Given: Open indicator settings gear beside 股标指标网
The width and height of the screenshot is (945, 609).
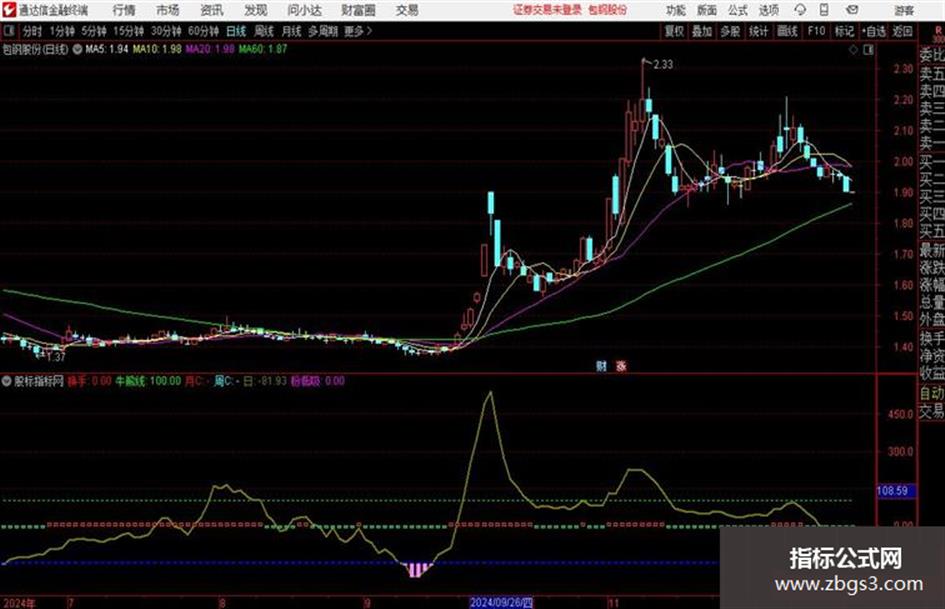Looking at the screenshot, I should [x=7, y=381].
